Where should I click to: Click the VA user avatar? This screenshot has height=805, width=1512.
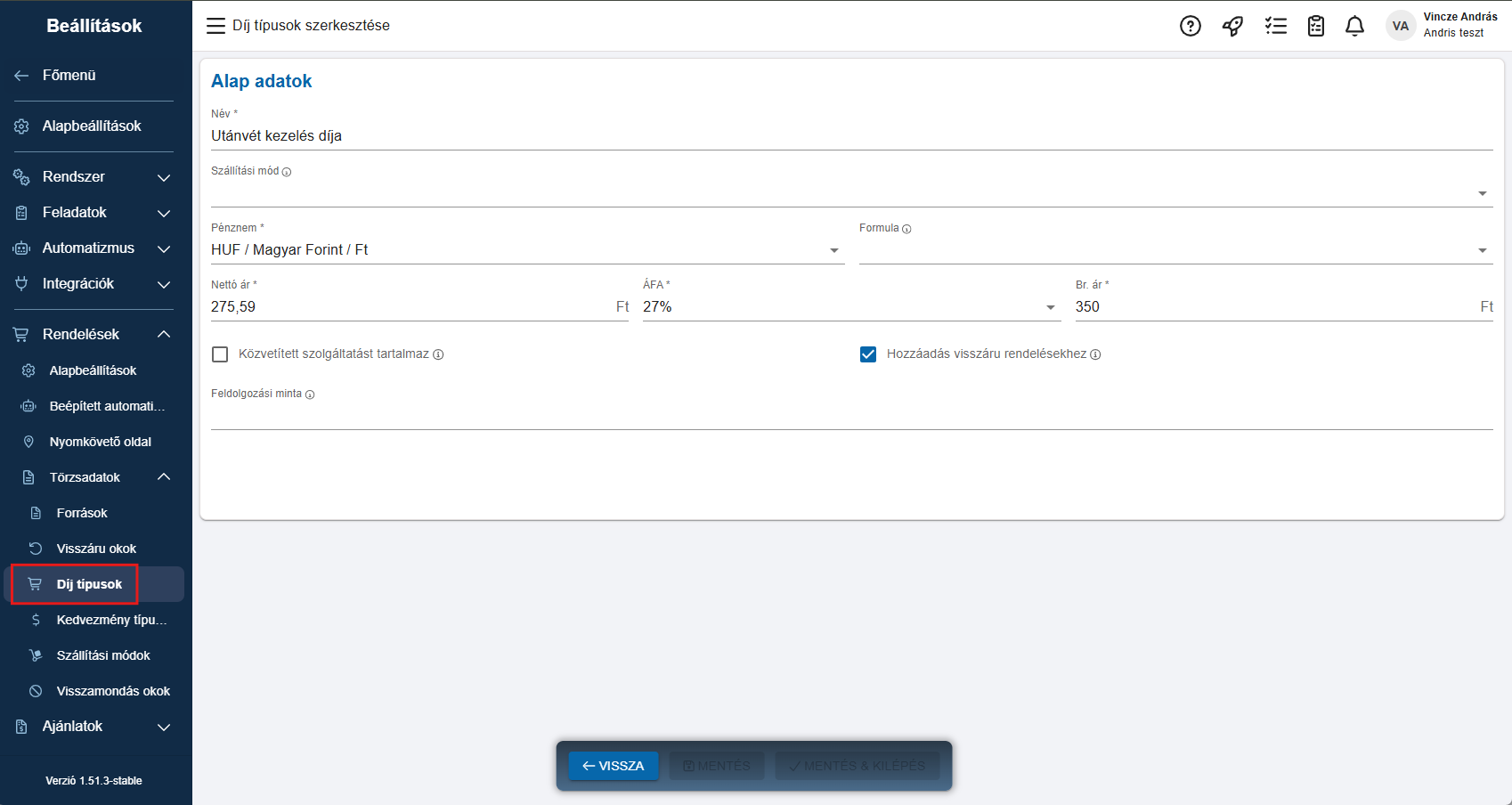pos(1401,26)
